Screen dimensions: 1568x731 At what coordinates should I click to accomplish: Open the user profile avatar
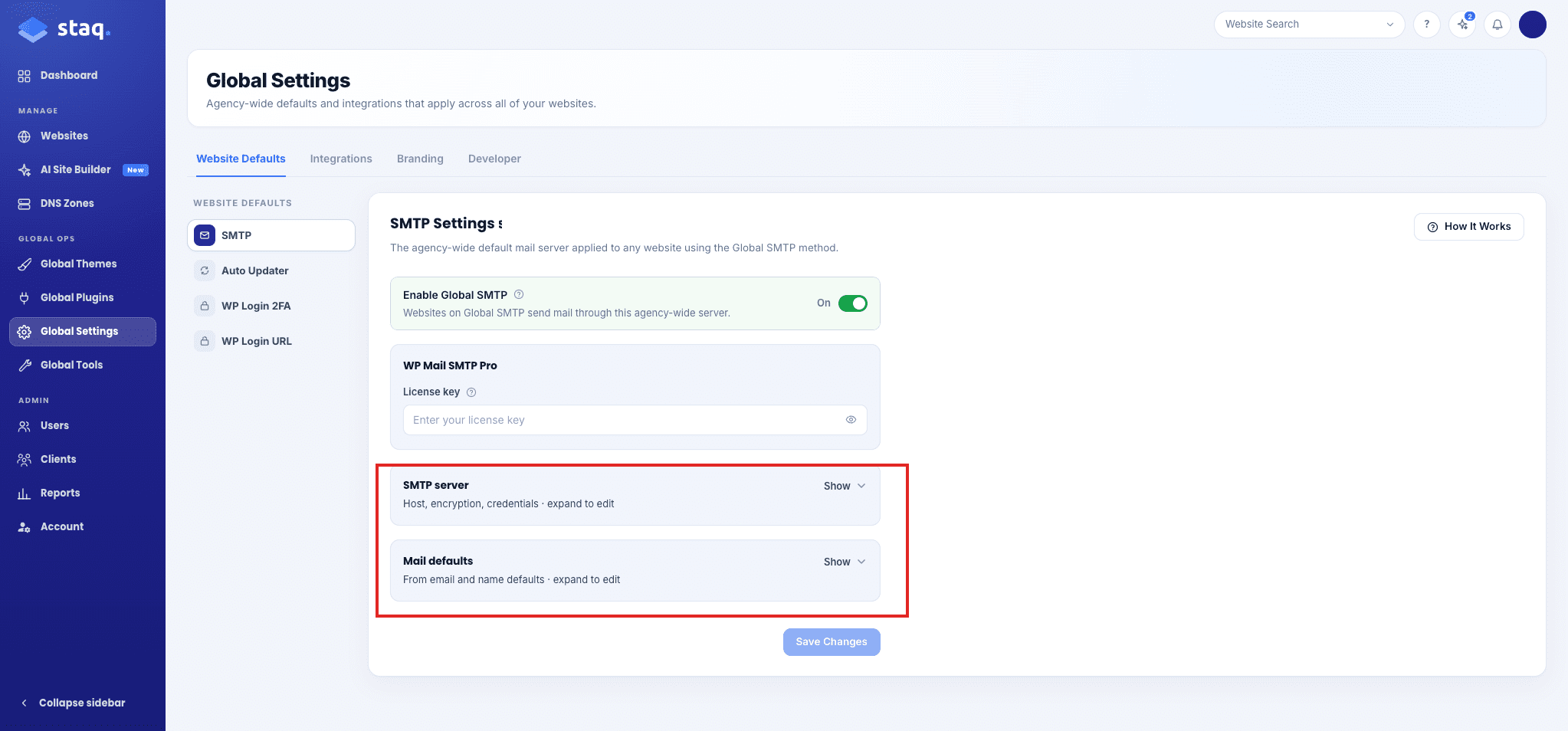[x=1532, y=25]
